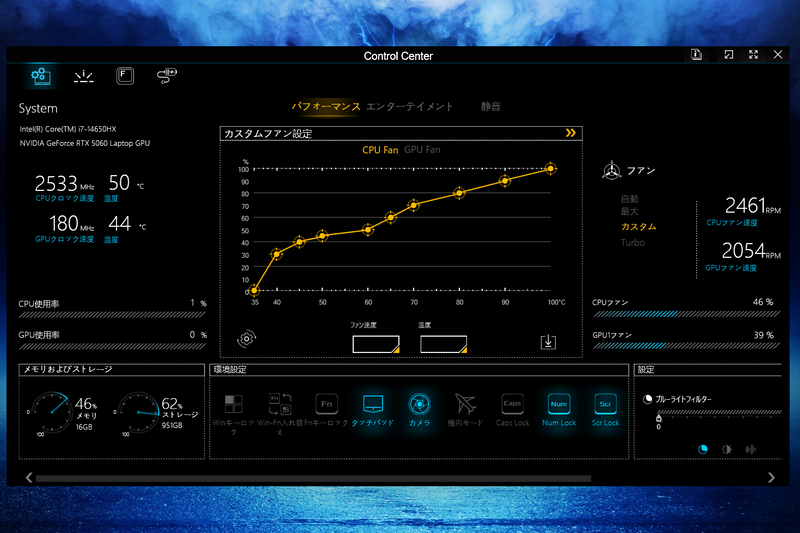
Task: Select Turbo fan mode
Action: (633, 243)
